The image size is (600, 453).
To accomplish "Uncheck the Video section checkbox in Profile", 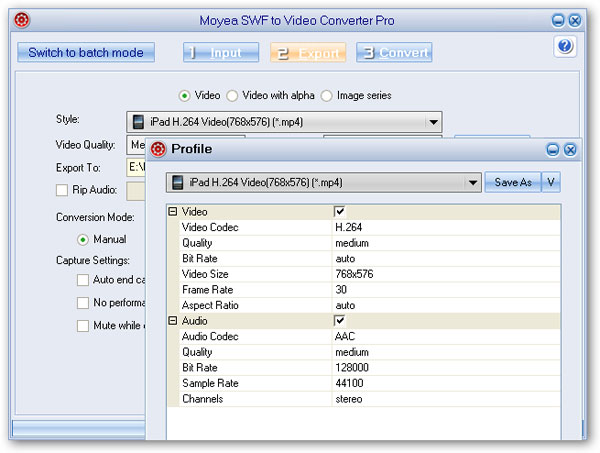I will (x=339, y=212).
